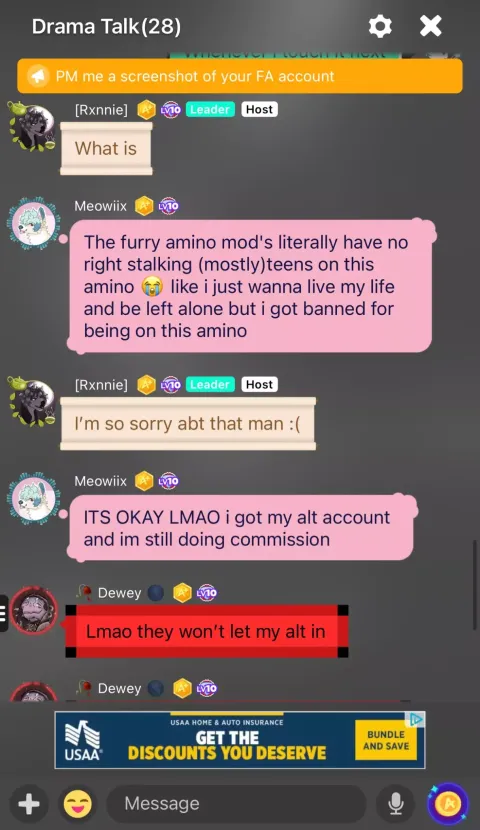Tap the Leader badge on the first [Rxnnie] message
Screen dimensions: 480x830
[x=210, y=110]
